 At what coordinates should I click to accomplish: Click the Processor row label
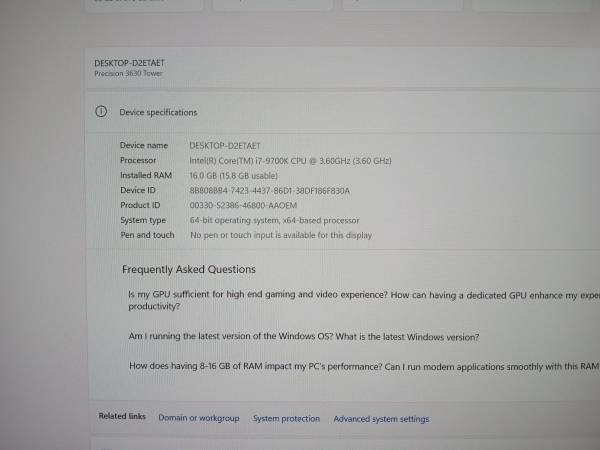coord(138,160)
